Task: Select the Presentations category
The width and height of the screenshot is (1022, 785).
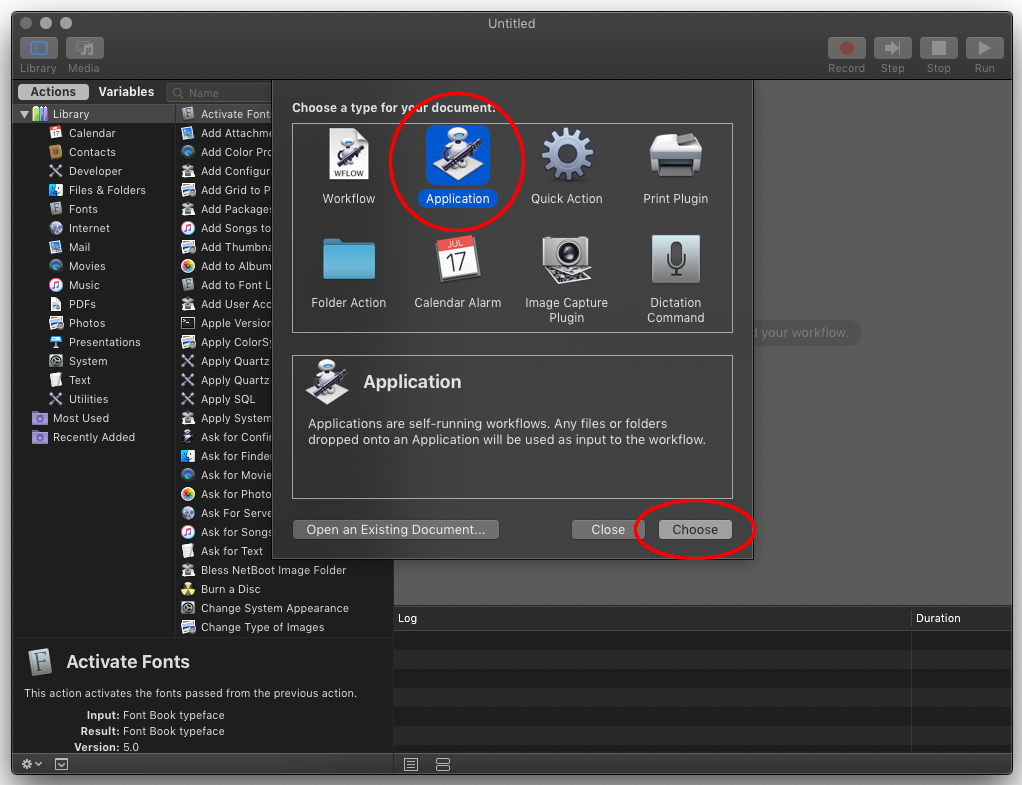Action: [x=104, y=342]
